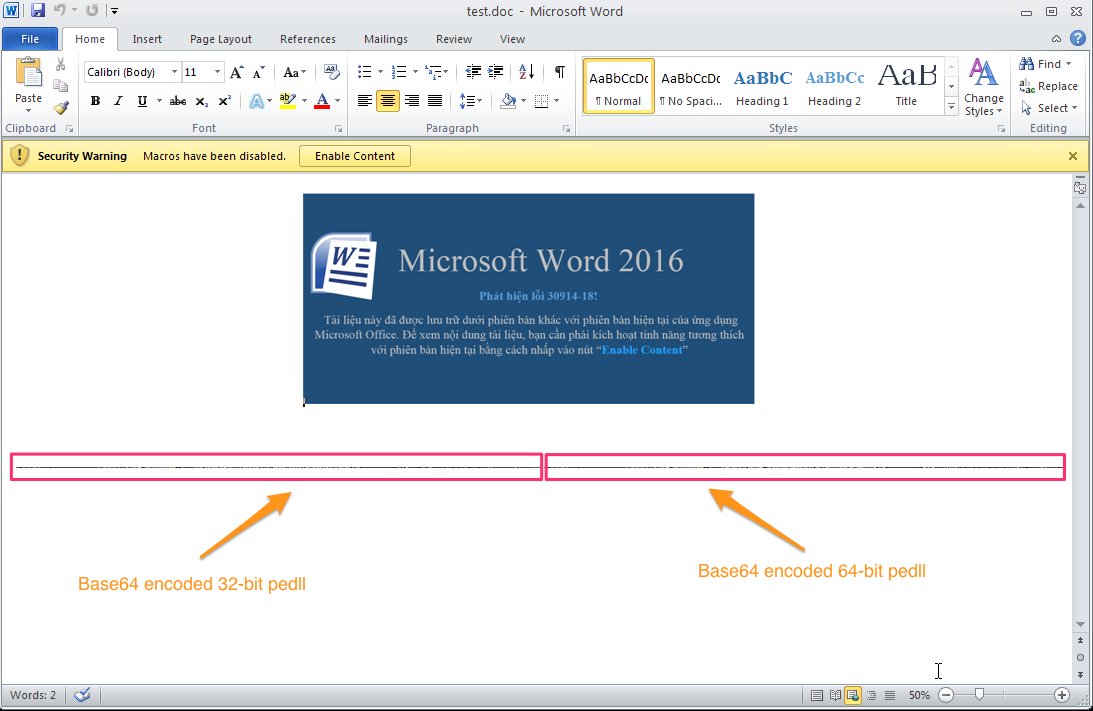Click the Sort A-Z icon
Screen dimensions: 1093x711
coord(526,72)
